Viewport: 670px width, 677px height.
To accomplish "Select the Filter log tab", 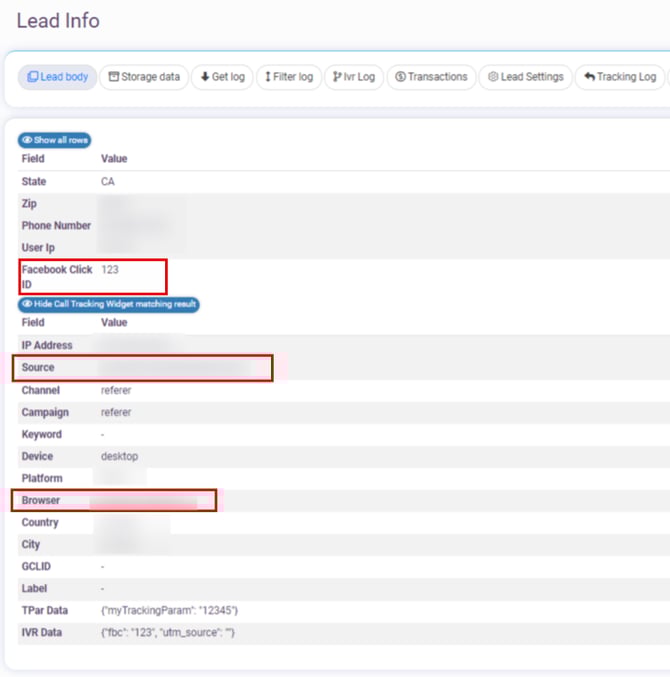I will coord(288,77).
